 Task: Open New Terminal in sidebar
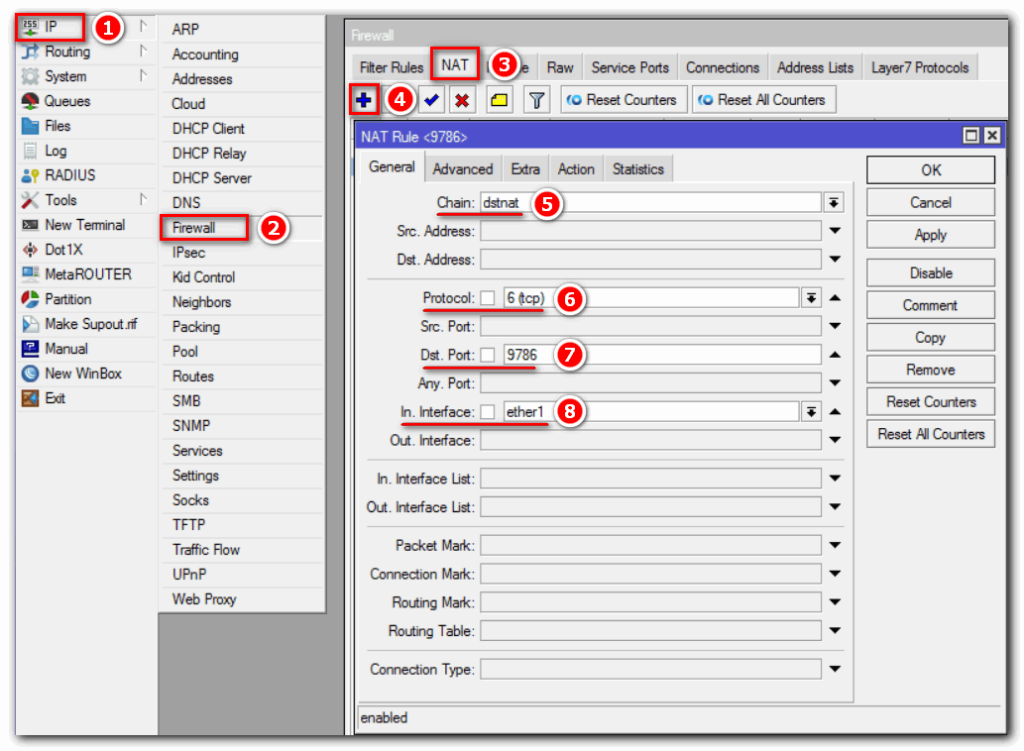84,225
